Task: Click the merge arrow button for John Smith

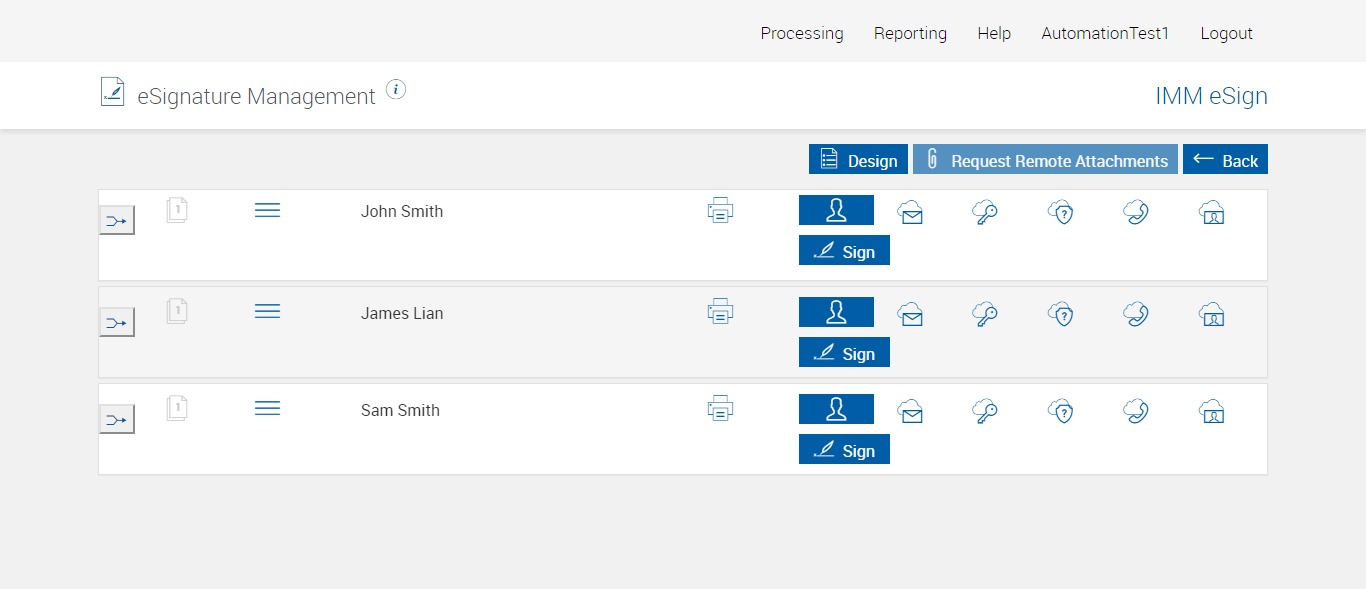Action: (x=117, y=221)
